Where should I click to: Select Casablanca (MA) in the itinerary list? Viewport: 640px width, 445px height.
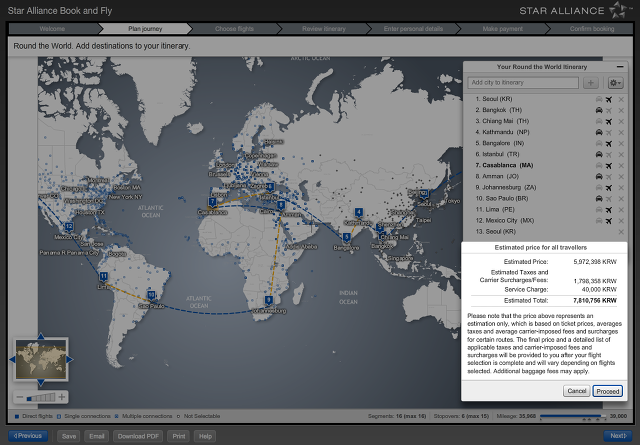point(507,165)
